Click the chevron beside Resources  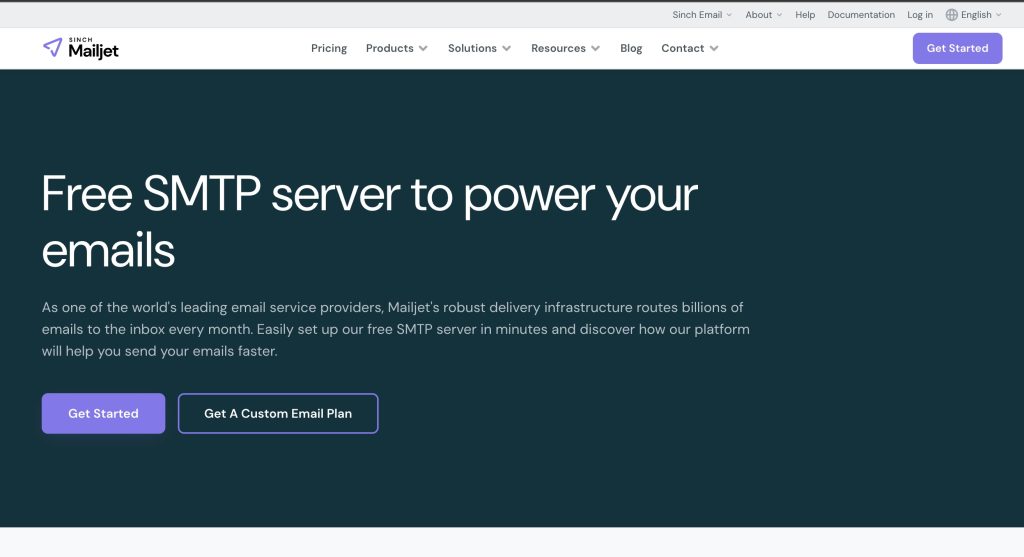[x=596, y=48]
